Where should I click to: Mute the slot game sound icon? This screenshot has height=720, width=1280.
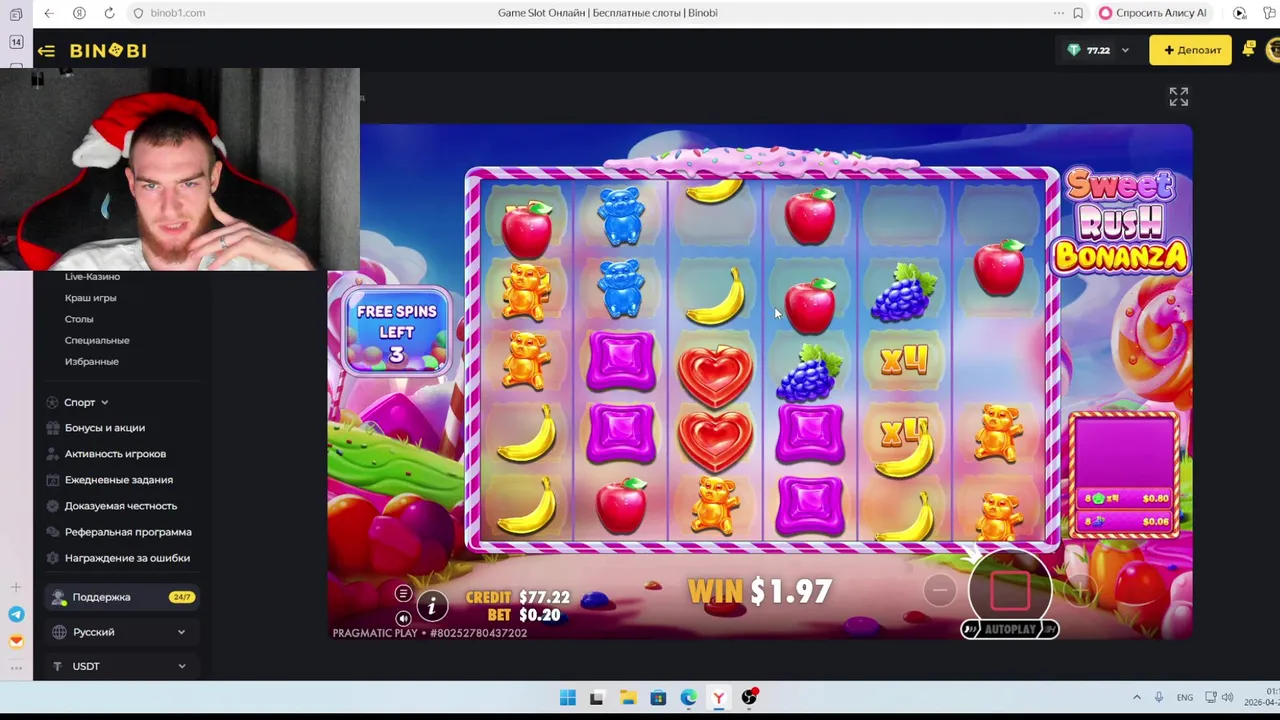403,619
